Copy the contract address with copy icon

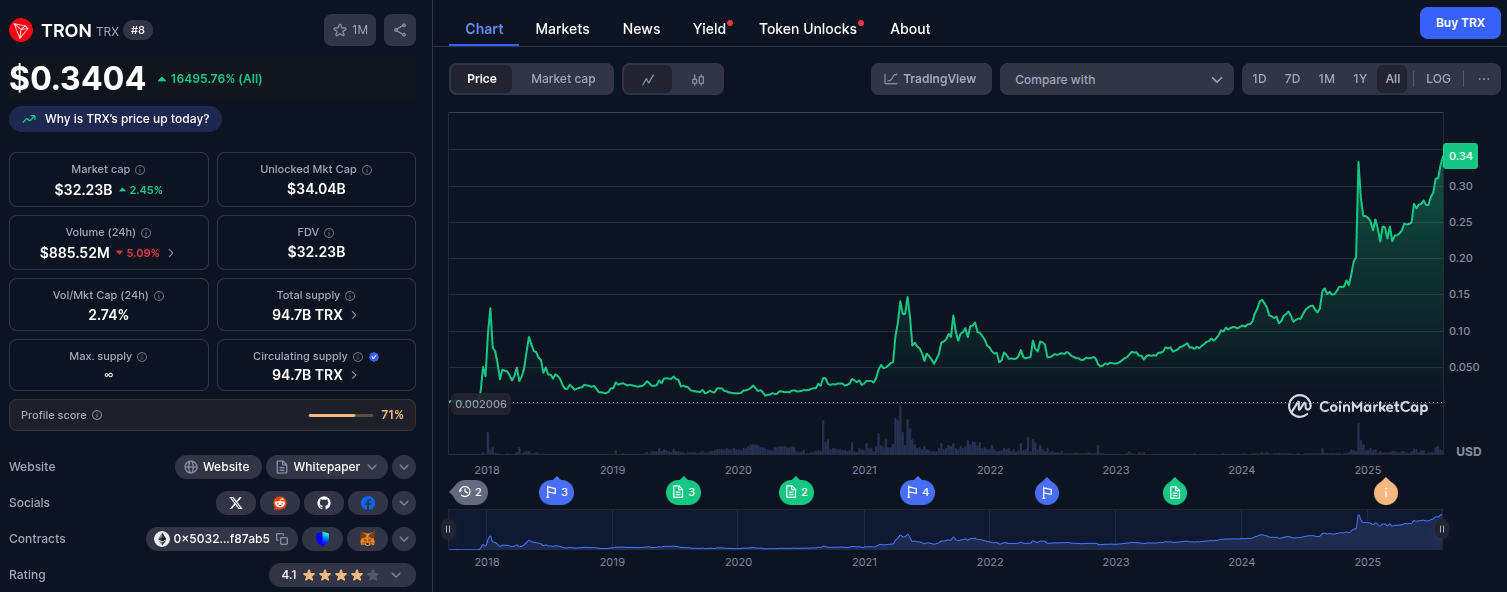click(x=282, y=540)
